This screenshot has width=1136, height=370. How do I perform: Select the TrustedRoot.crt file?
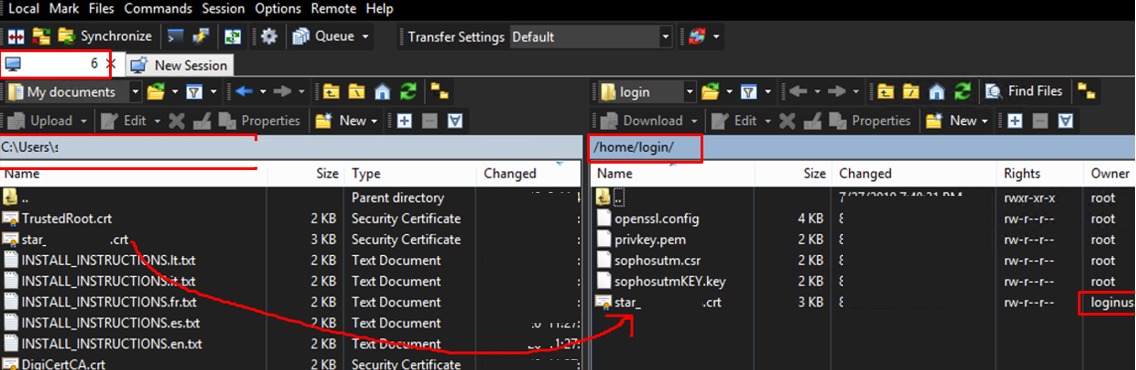click(67, 219)
